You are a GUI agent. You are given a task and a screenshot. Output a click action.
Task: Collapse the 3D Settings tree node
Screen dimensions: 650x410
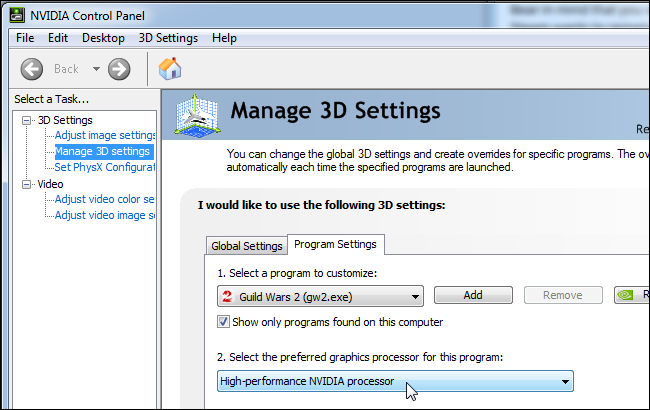click(27, 121)
